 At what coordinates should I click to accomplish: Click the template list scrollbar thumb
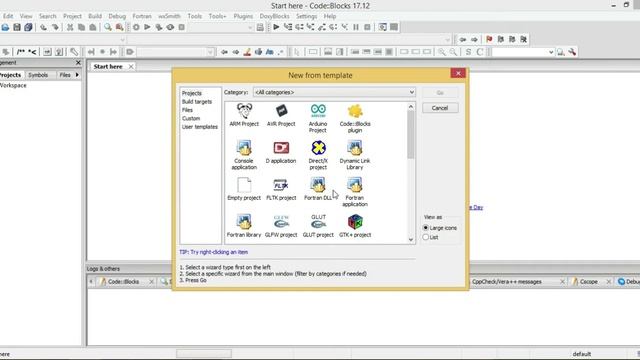(x=411, y=135)
